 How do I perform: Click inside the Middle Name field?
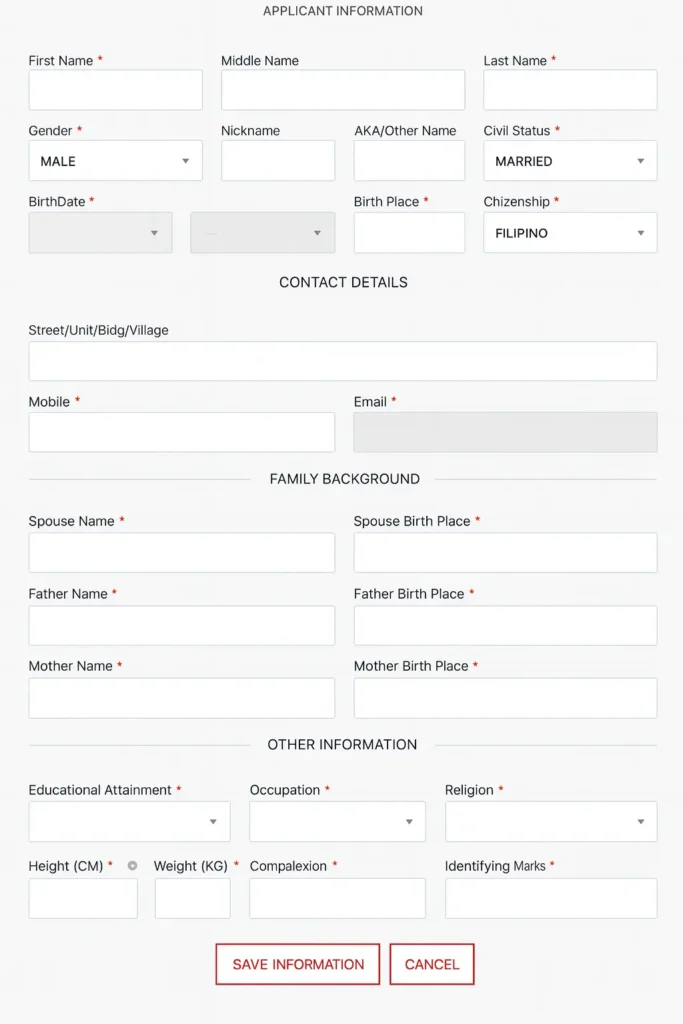342,89
